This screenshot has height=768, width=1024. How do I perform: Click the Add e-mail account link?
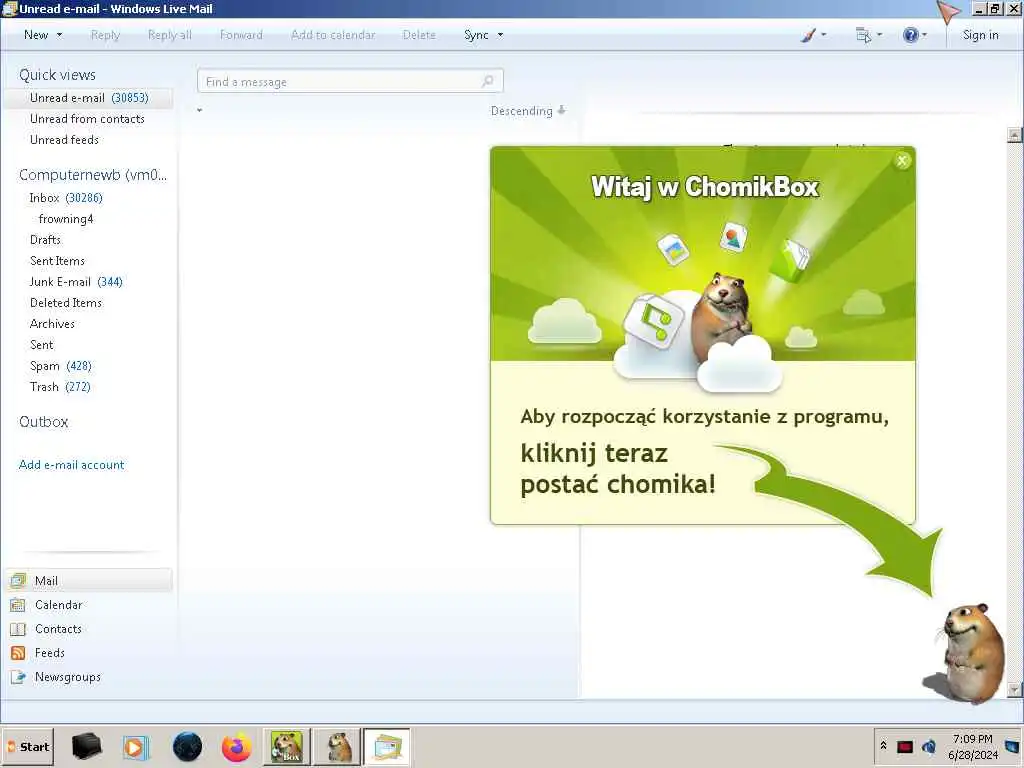coord(71,464)
